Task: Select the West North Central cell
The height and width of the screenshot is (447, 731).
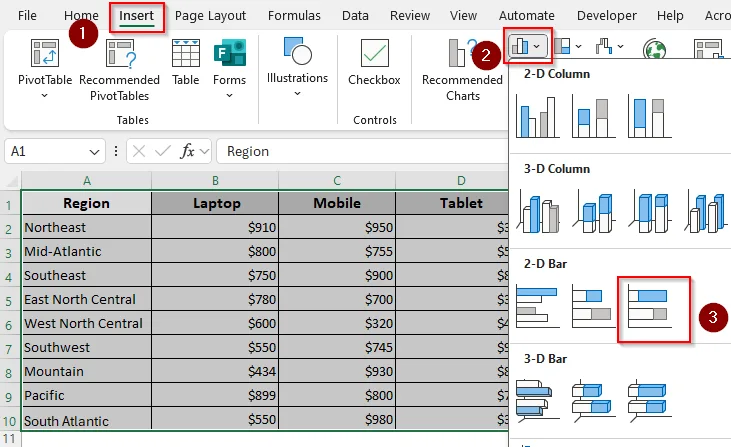Action: pos(87,323)
